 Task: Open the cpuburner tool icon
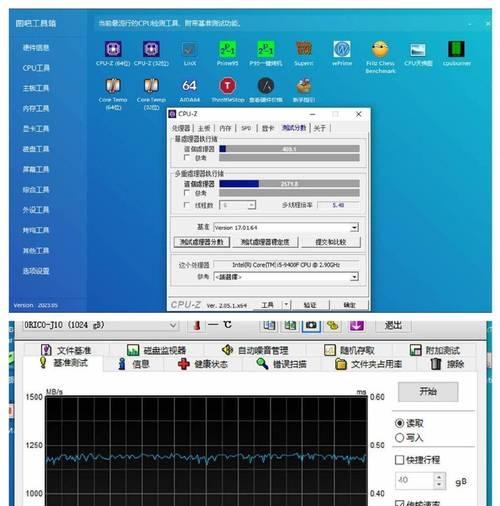point(456,49)
